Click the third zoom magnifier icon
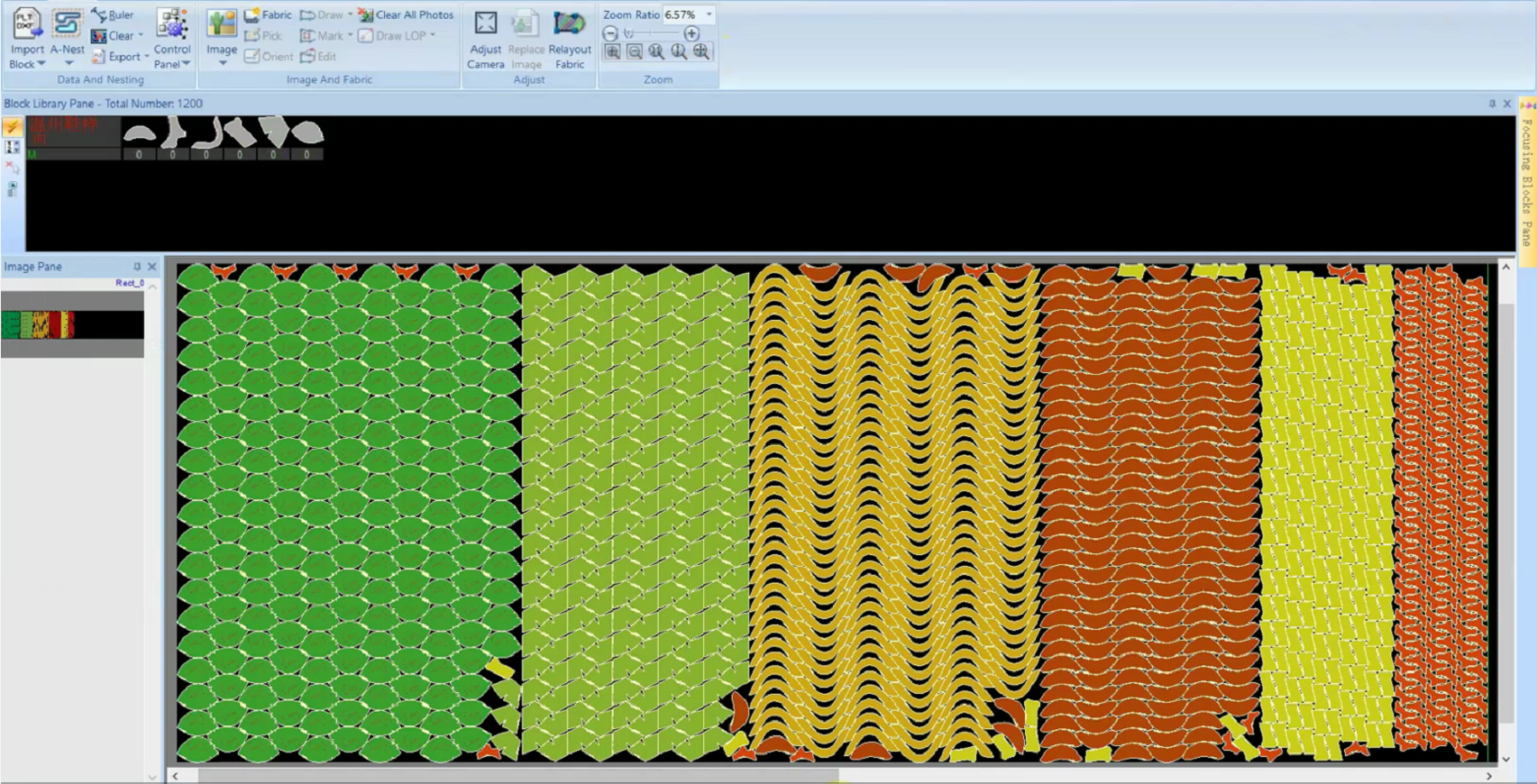This screenshot has height=784, width=1537. [656, 52]
